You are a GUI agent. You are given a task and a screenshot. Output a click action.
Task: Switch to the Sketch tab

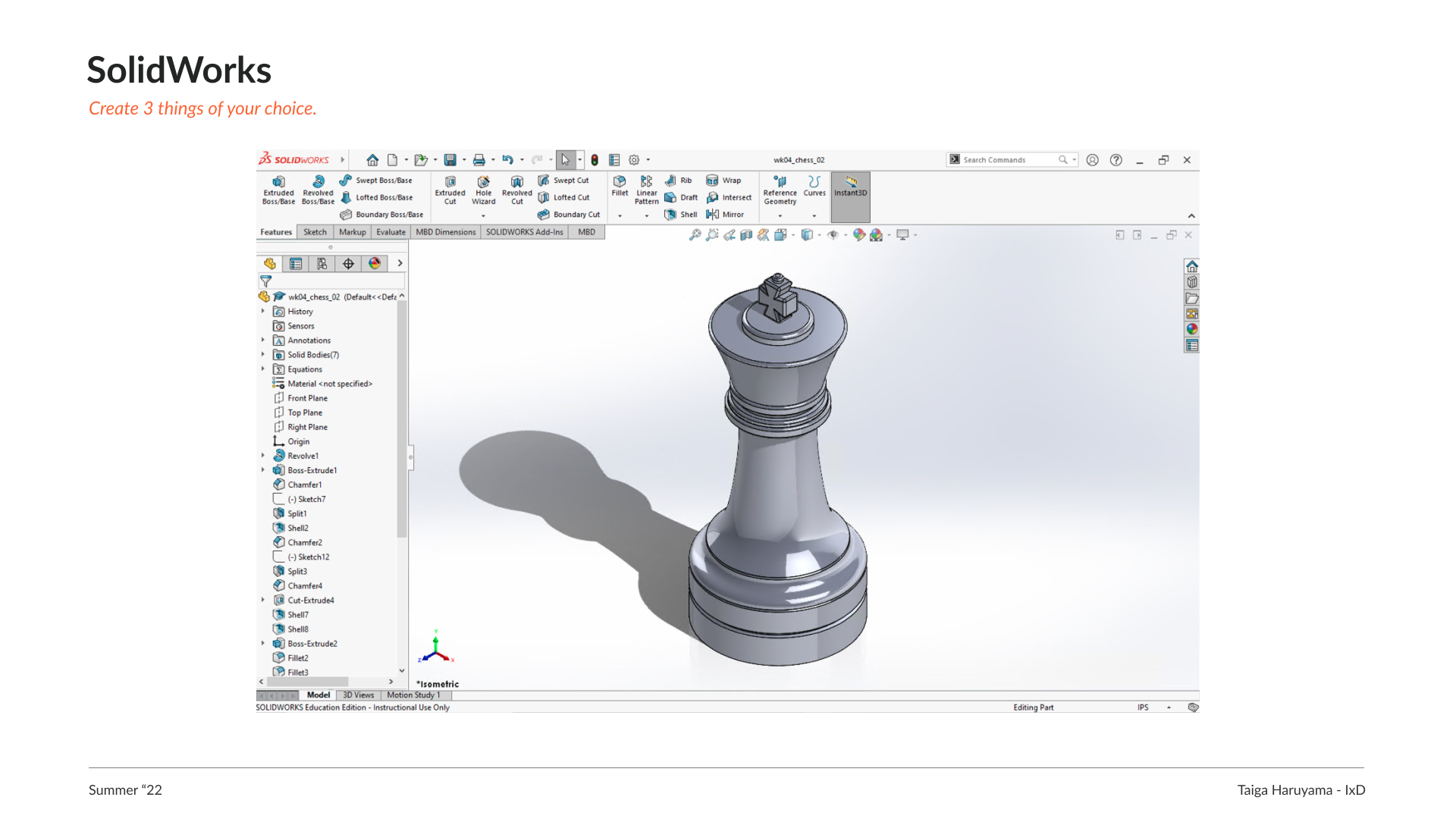[x=315, y=232]
